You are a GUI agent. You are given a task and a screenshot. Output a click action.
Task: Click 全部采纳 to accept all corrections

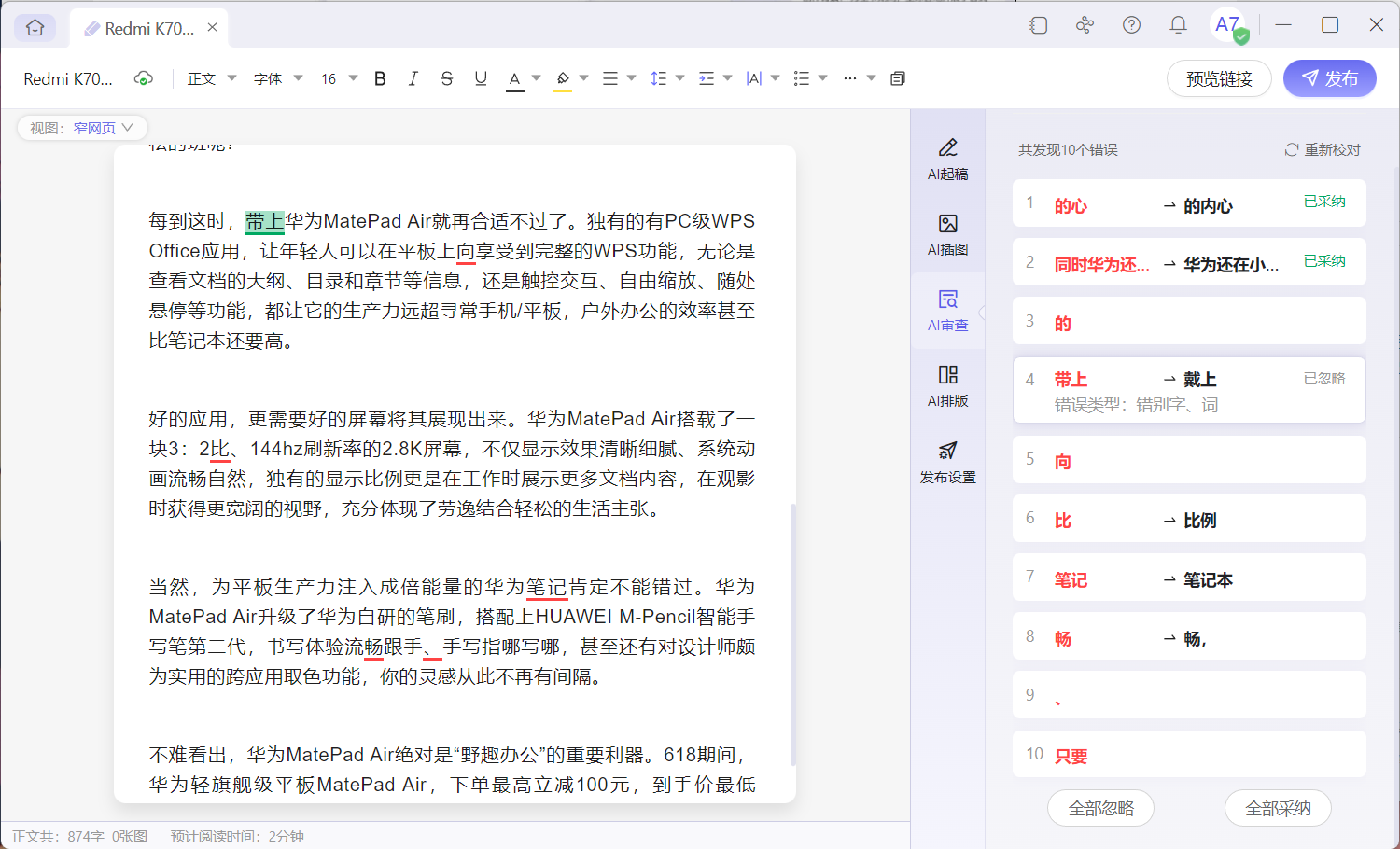1278,808
